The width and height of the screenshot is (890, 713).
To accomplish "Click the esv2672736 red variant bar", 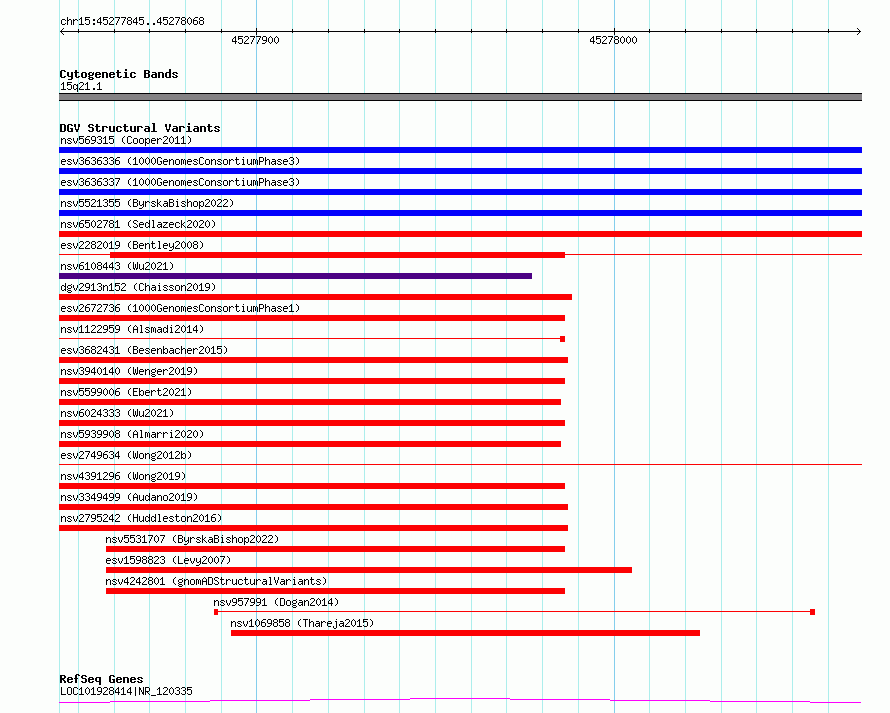I will pos(312,318).
